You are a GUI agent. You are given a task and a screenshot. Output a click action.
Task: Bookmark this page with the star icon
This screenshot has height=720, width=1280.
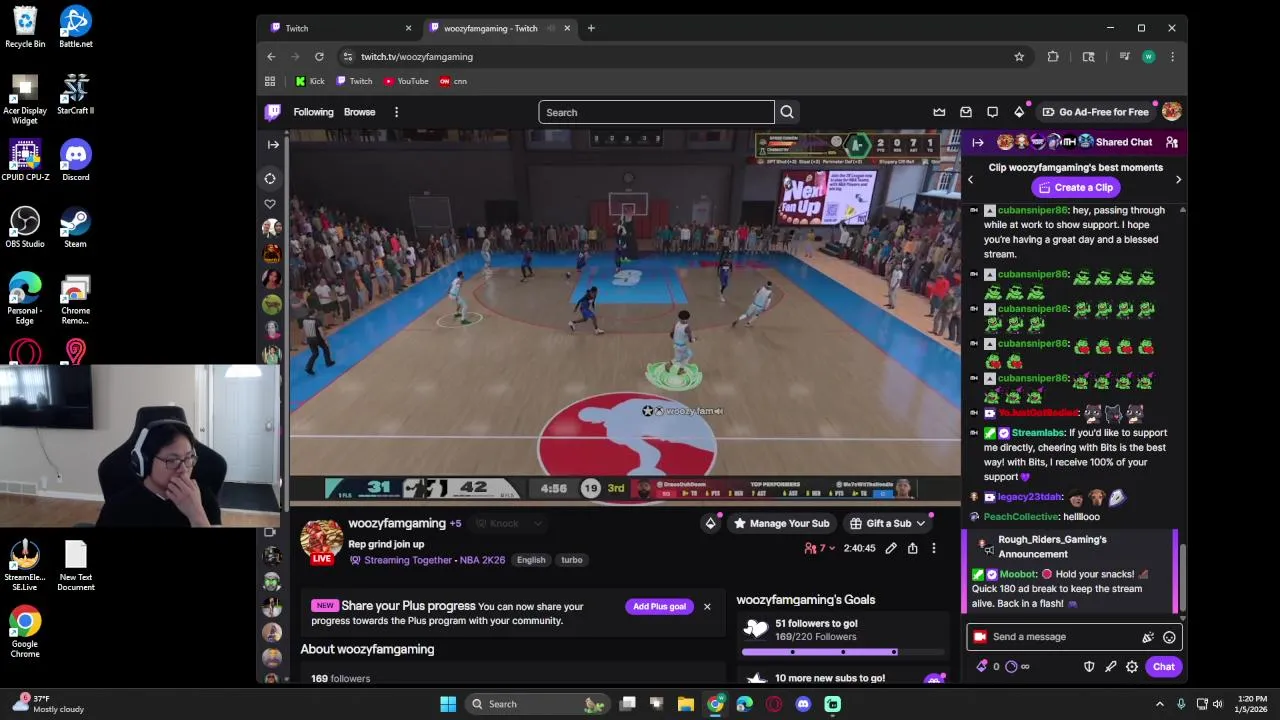[1019, 57]
